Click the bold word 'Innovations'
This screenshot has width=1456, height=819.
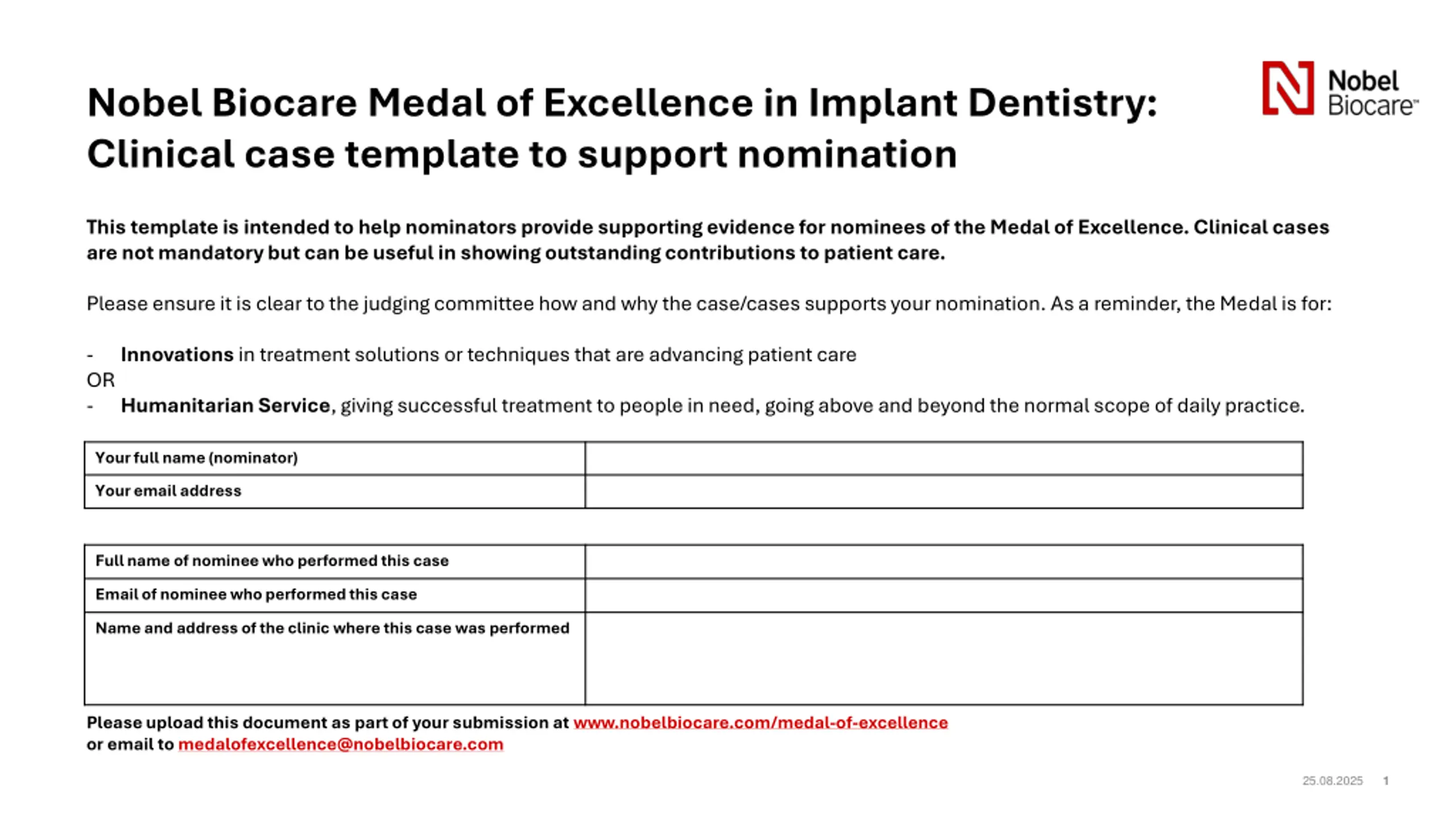point(177,354)
